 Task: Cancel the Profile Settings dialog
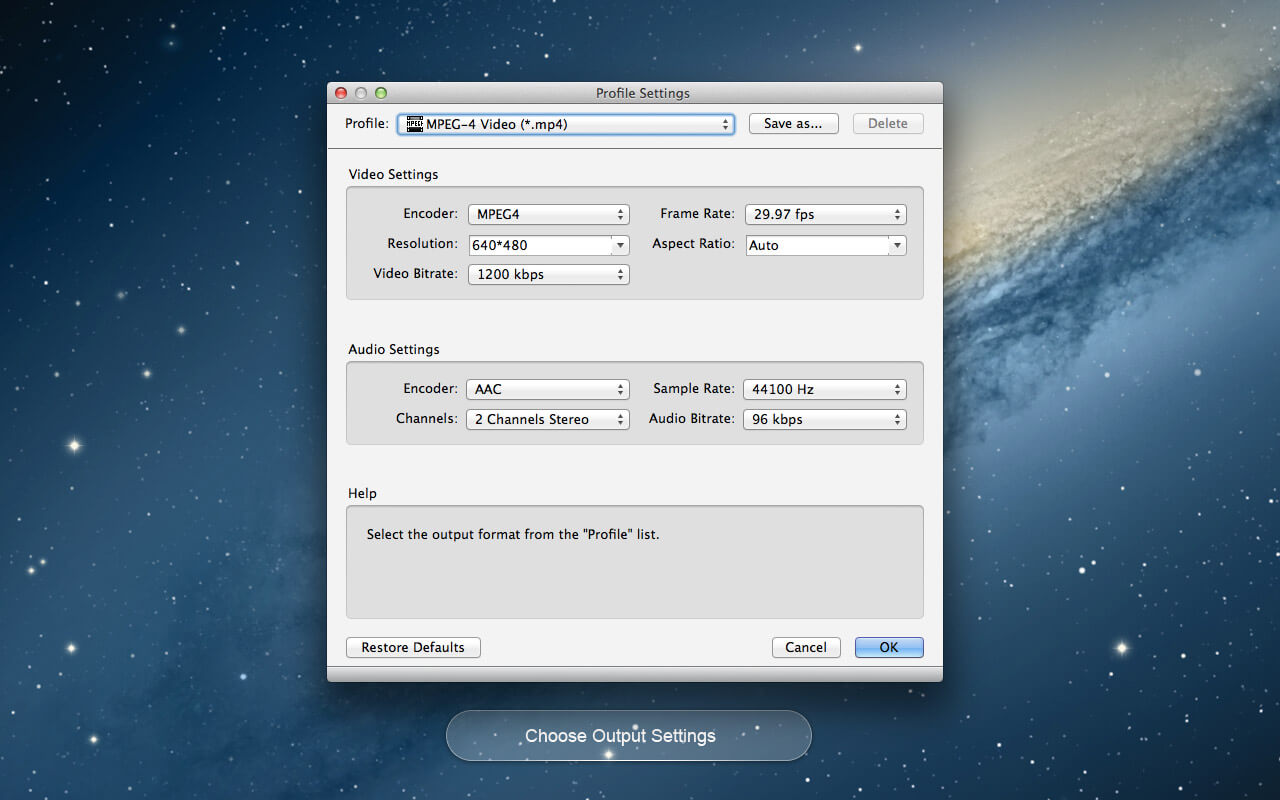(806, 647)
